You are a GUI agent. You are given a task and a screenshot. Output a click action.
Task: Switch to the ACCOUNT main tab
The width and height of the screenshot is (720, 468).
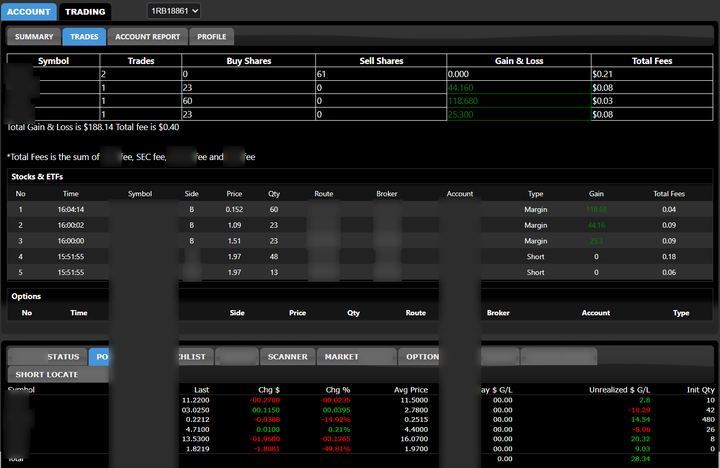pyautogui.click(x=28, y=11)
